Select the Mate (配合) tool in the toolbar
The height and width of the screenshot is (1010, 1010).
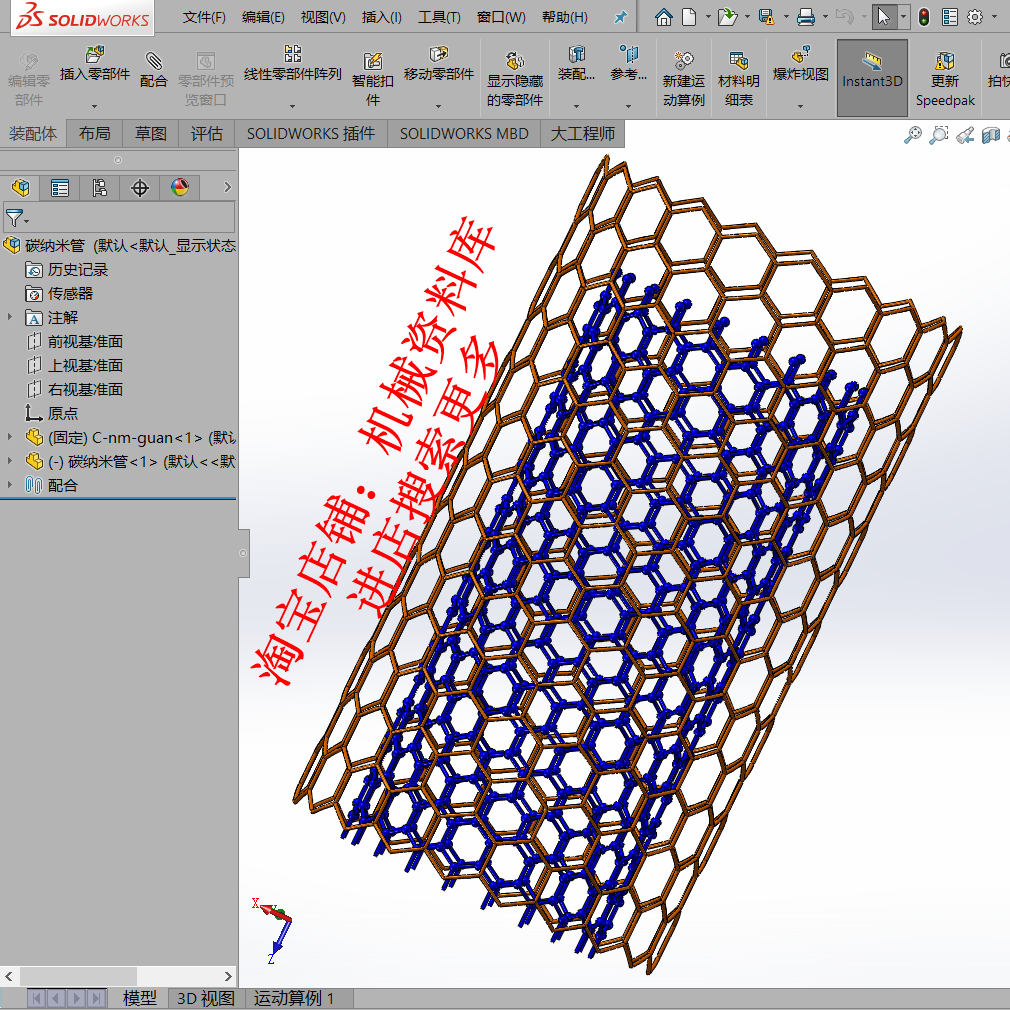click(x=154, y=70)
